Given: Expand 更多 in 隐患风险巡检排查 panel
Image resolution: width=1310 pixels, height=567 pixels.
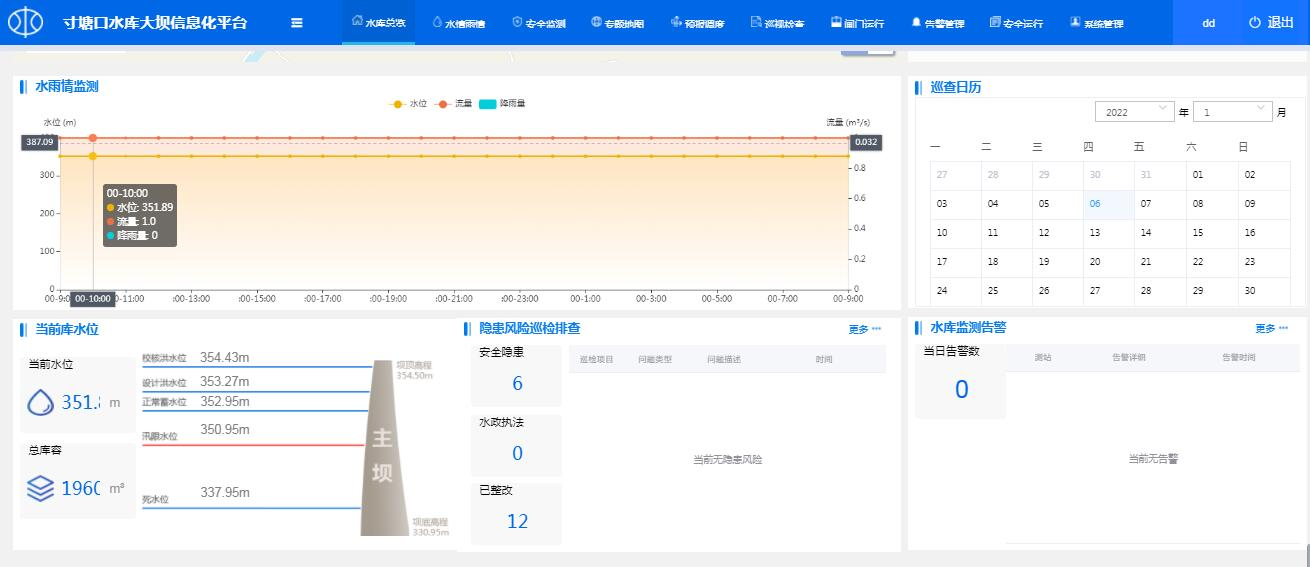Looking at the screenshot, I should (x=864, y=329).
